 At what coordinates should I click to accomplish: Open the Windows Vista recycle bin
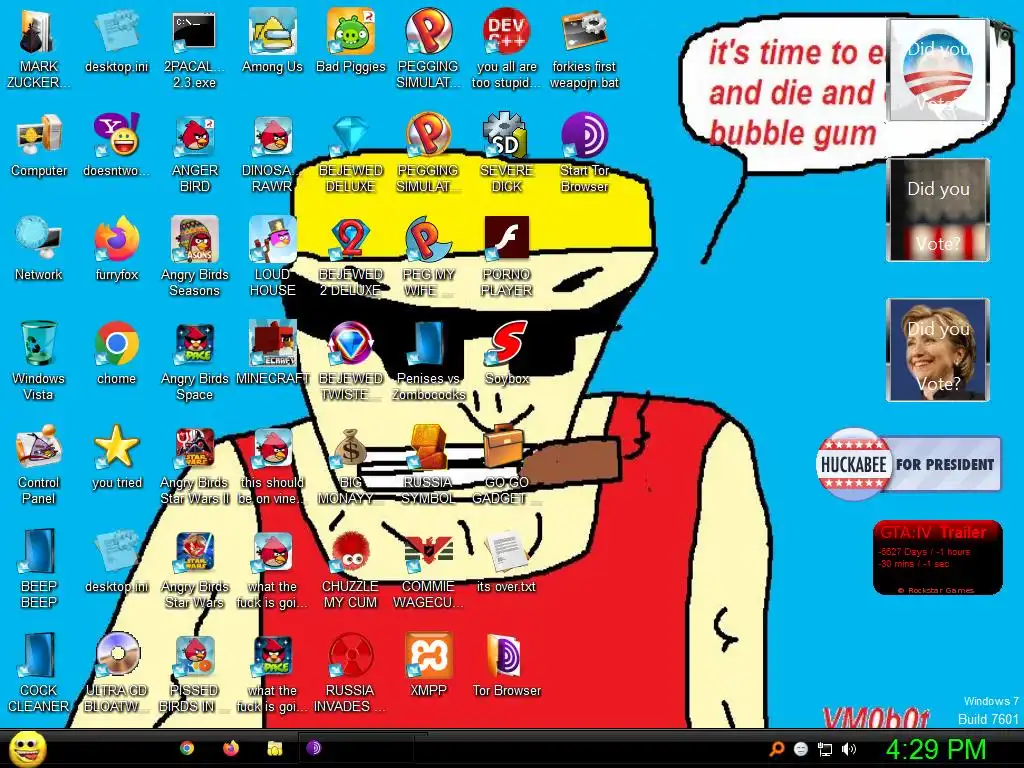click(39, 361)
